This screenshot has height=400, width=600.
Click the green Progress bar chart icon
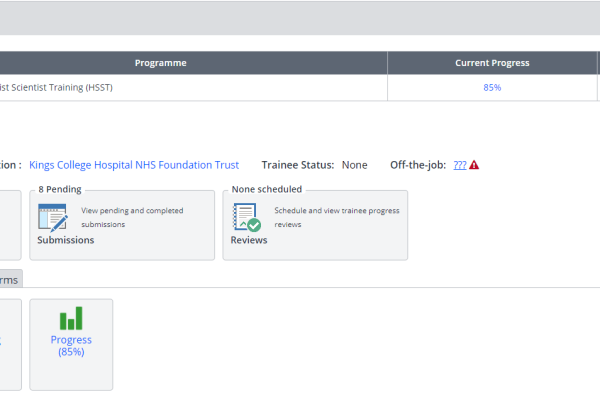coord(71,318)
